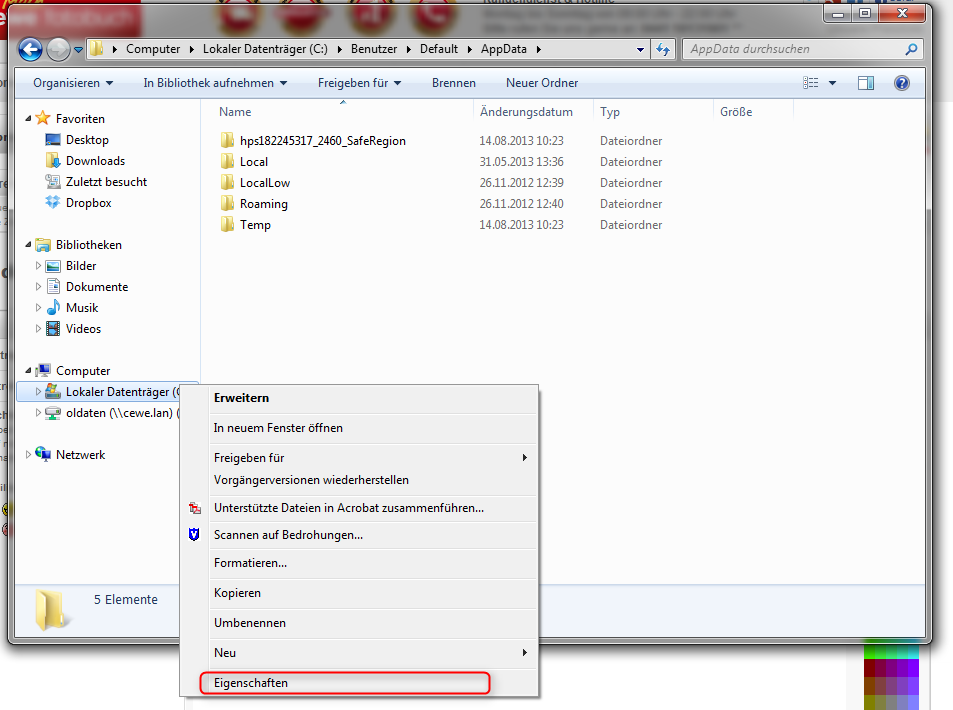Choose 'Unterstützte Dateien in Acrobat zusammenführen...'
Screen dimensions: 953x710
coord(349,508)
